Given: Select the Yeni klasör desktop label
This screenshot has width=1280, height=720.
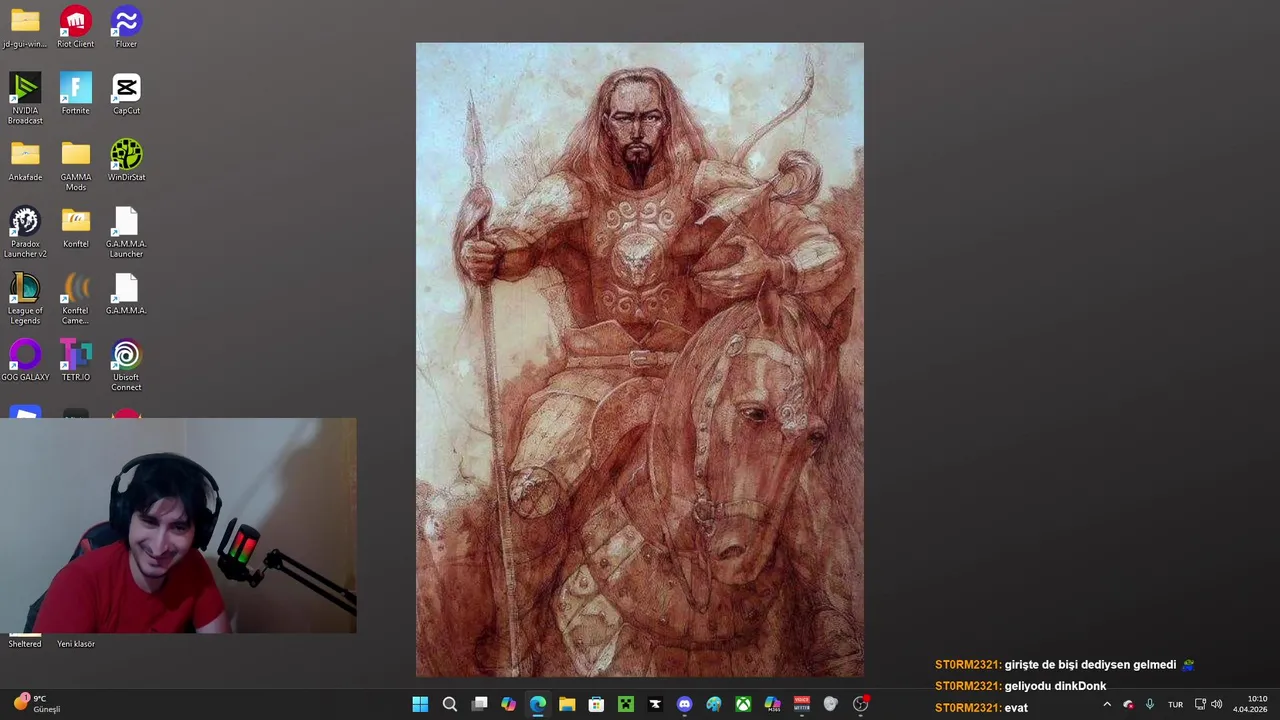Looking at the screenshot, I should point(76,644).
